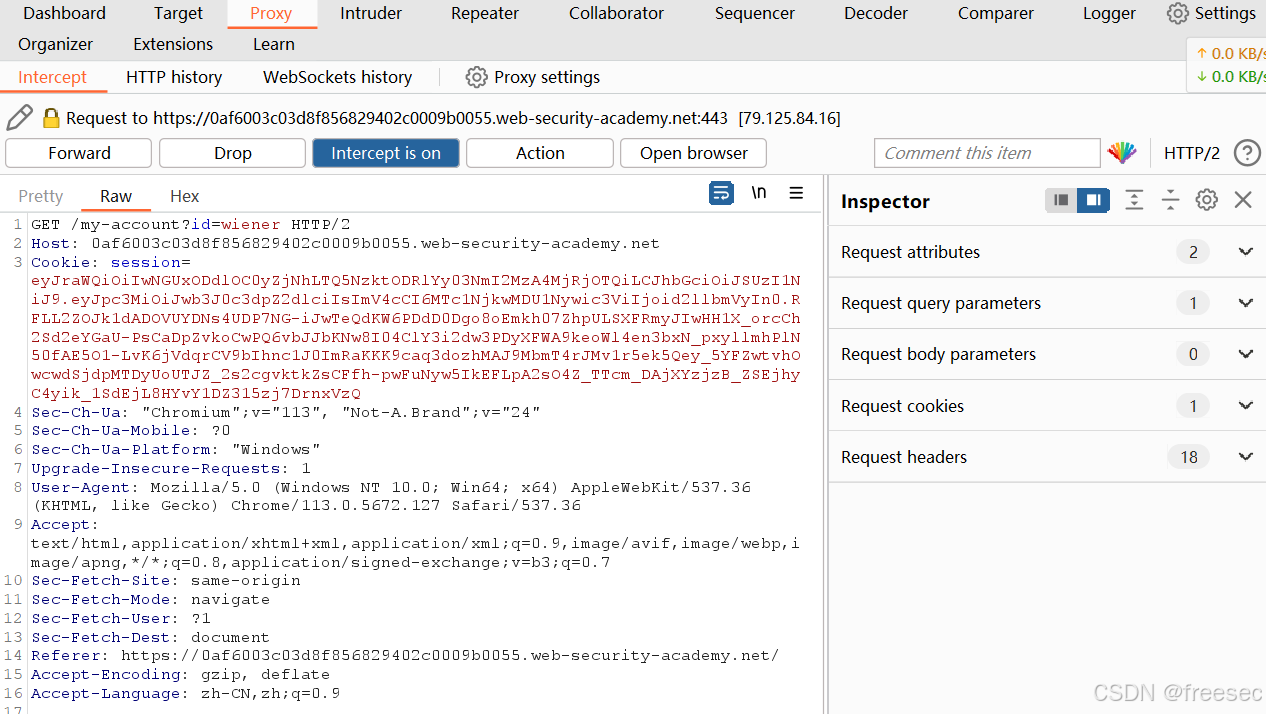Viewport: 1266px width, 714px height.
Task: Click the Host header line
Action: (345, 243)
